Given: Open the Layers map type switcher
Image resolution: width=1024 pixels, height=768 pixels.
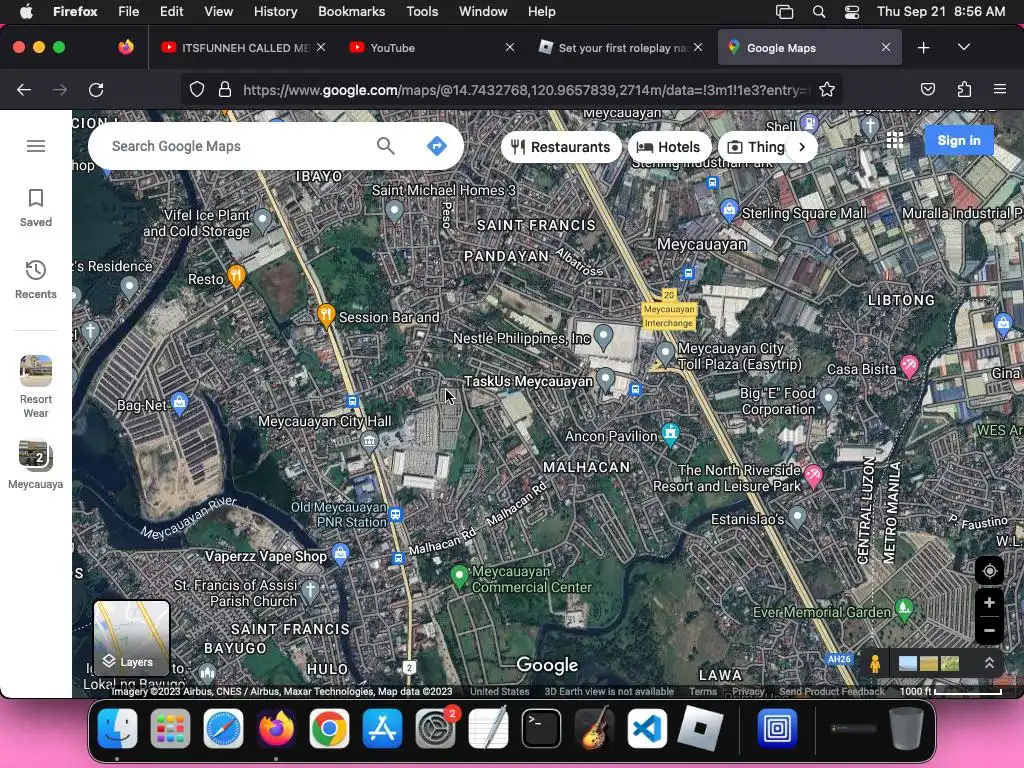Looking at the screenshot, I should click(131, 638).
